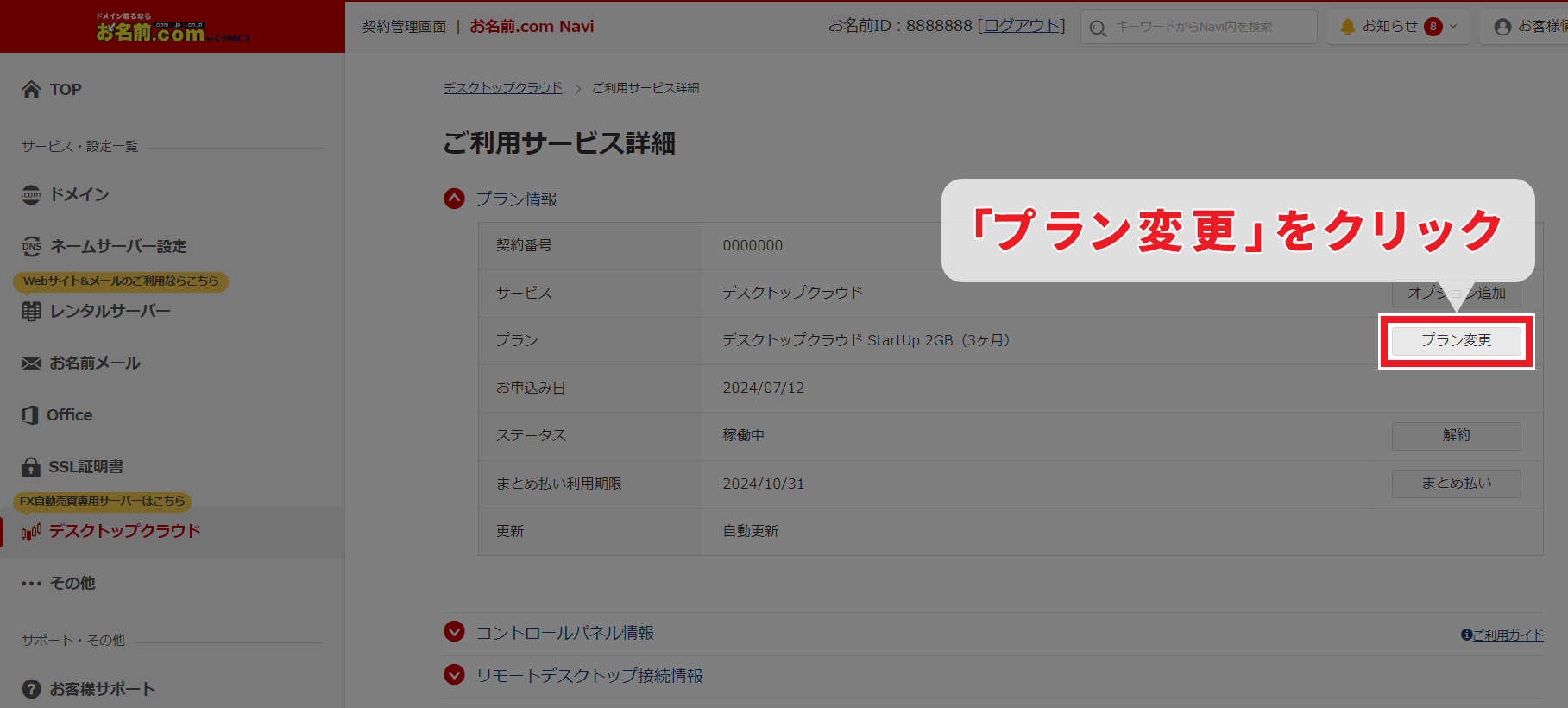
Task: Click the デスクトップクラウド chart icon
Action: click(x=31, y=532)
